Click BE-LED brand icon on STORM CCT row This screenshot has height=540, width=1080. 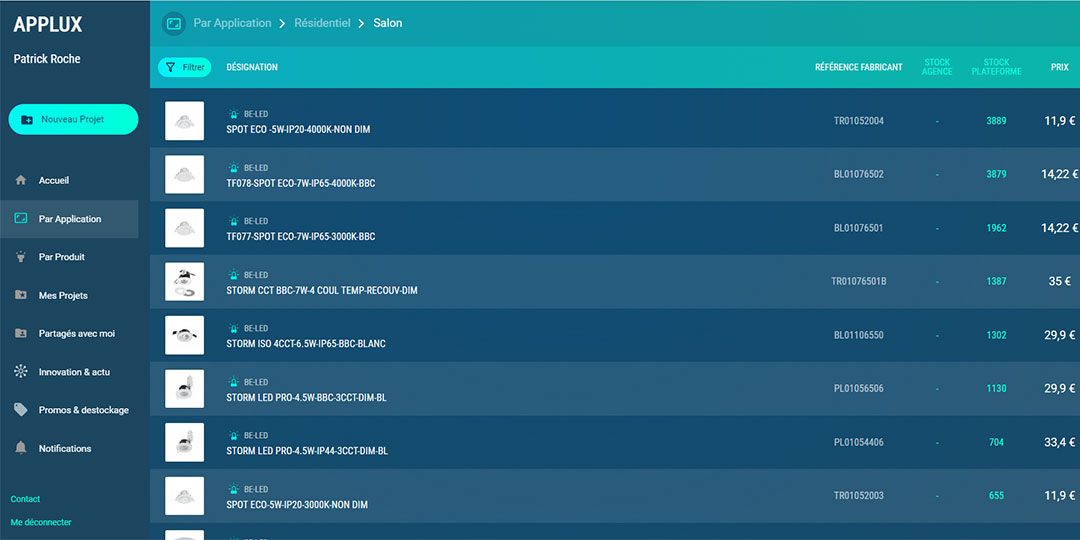pyautogui.click(x=233, y=275)
